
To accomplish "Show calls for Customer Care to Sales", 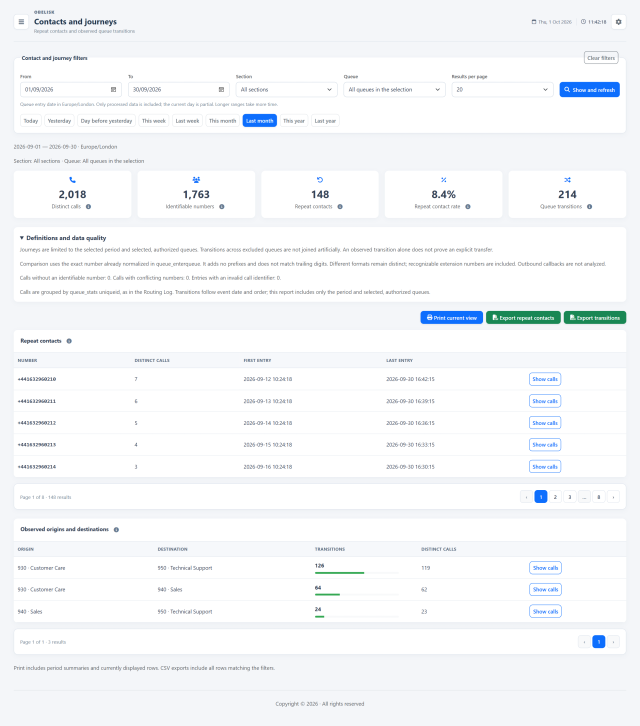I will tap(546, 589).
